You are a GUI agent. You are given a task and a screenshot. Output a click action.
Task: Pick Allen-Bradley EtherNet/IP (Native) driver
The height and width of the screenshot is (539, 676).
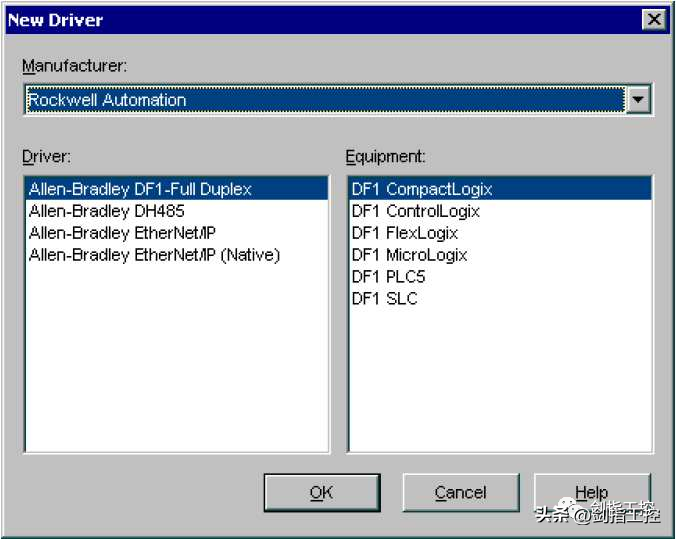[x=155, y=255]
